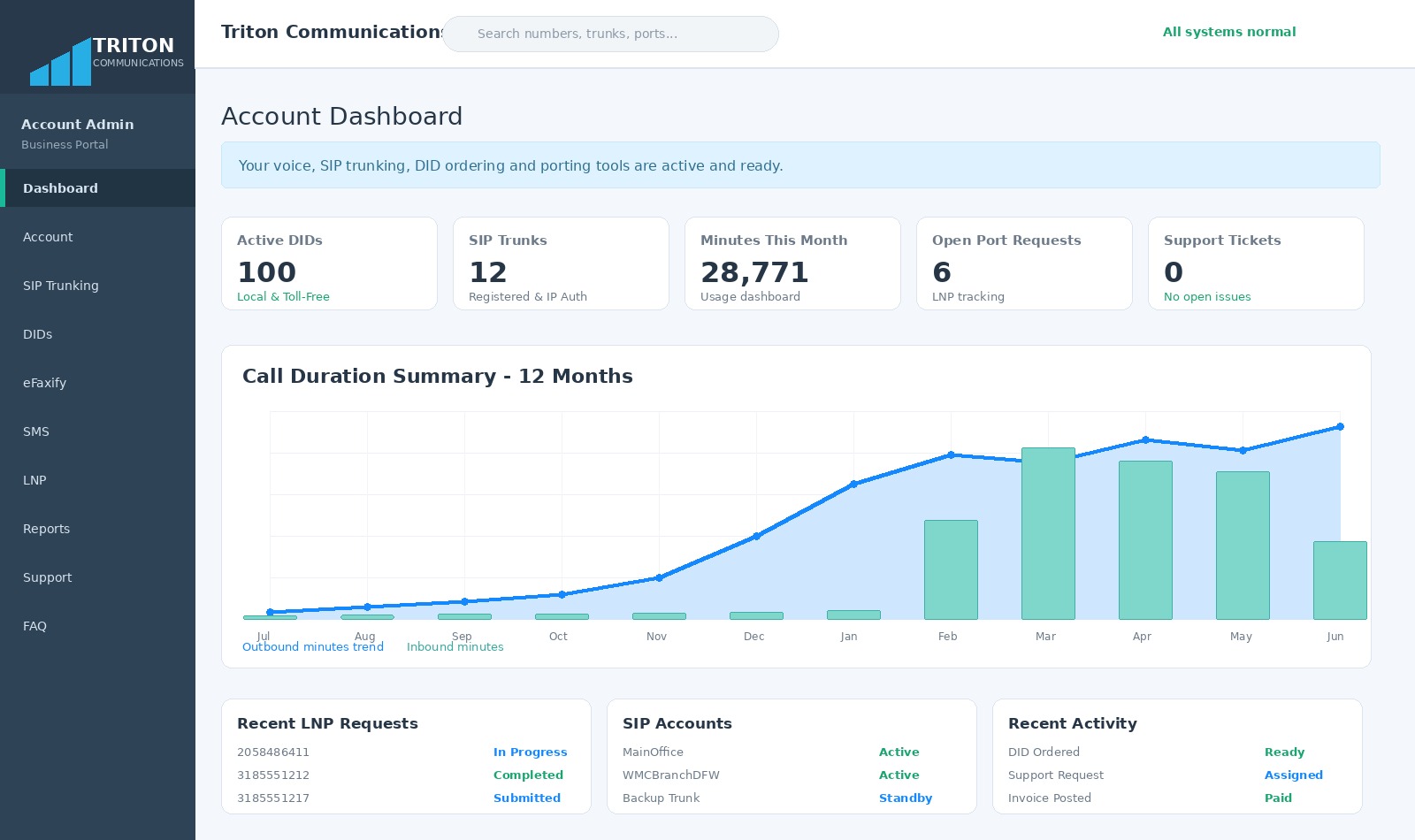Viewport: 1415px width, 840px height.
Task: Click the Completed status label
Action: tap(528, 775)
